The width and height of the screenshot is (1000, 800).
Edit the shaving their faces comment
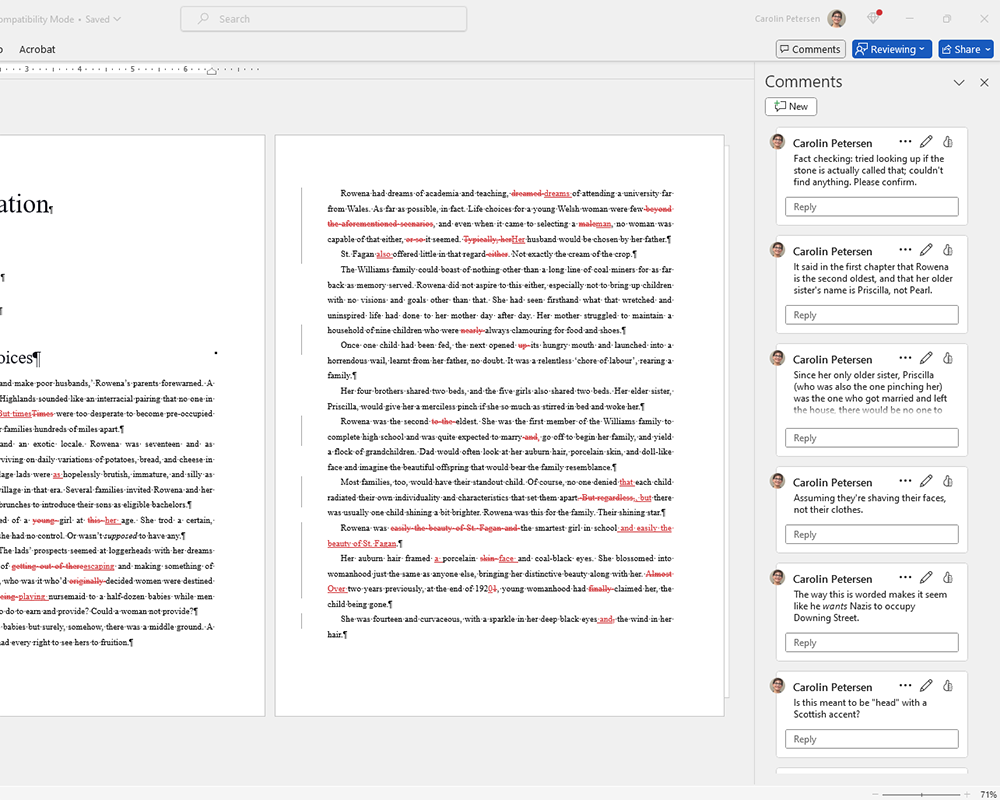(x=926, y=482)
